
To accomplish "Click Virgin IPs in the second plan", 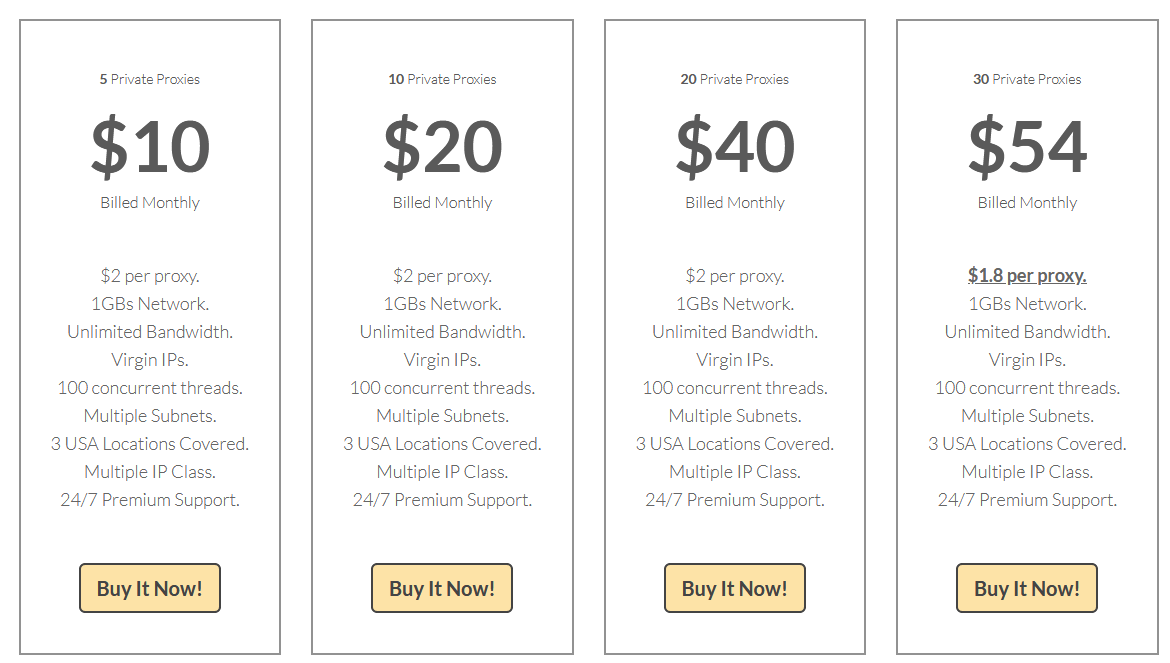I will coord(442,359).
